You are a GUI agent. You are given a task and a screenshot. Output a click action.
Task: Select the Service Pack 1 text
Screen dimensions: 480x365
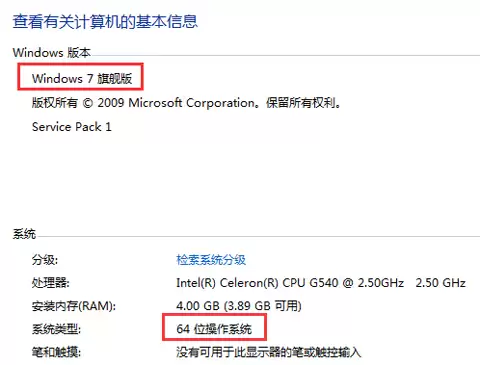click(x=72, y=127)
